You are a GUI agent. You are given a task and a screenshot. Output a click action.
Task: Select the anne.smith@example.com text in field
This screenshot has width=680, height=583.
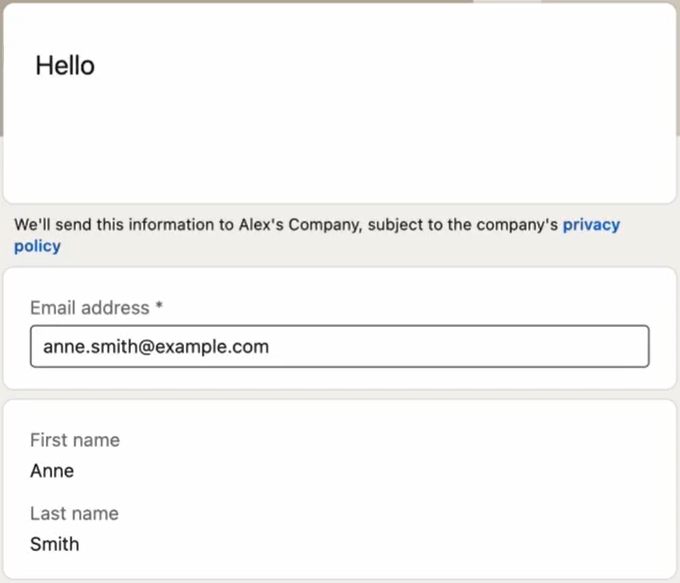pos(156,347)
